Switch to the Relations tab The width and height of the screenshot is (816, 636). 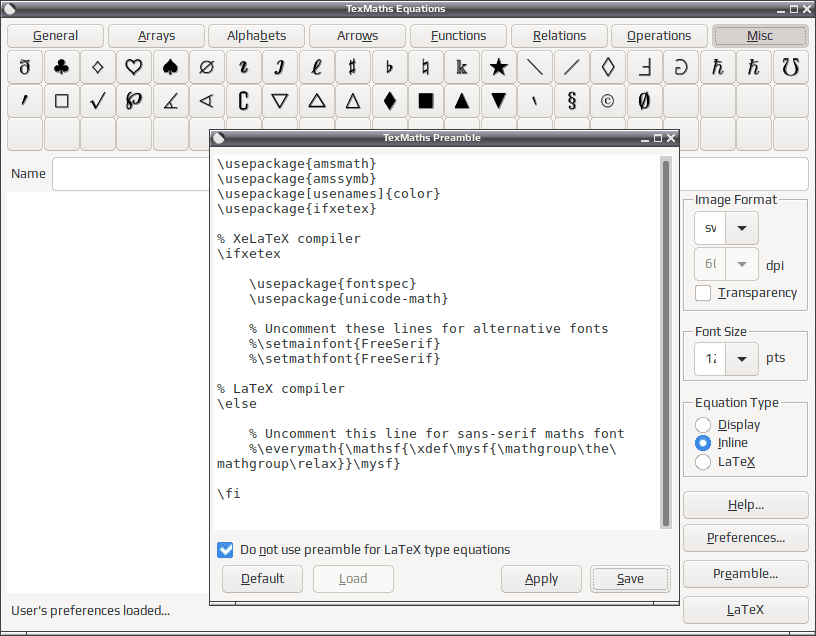tap(559, 35)
